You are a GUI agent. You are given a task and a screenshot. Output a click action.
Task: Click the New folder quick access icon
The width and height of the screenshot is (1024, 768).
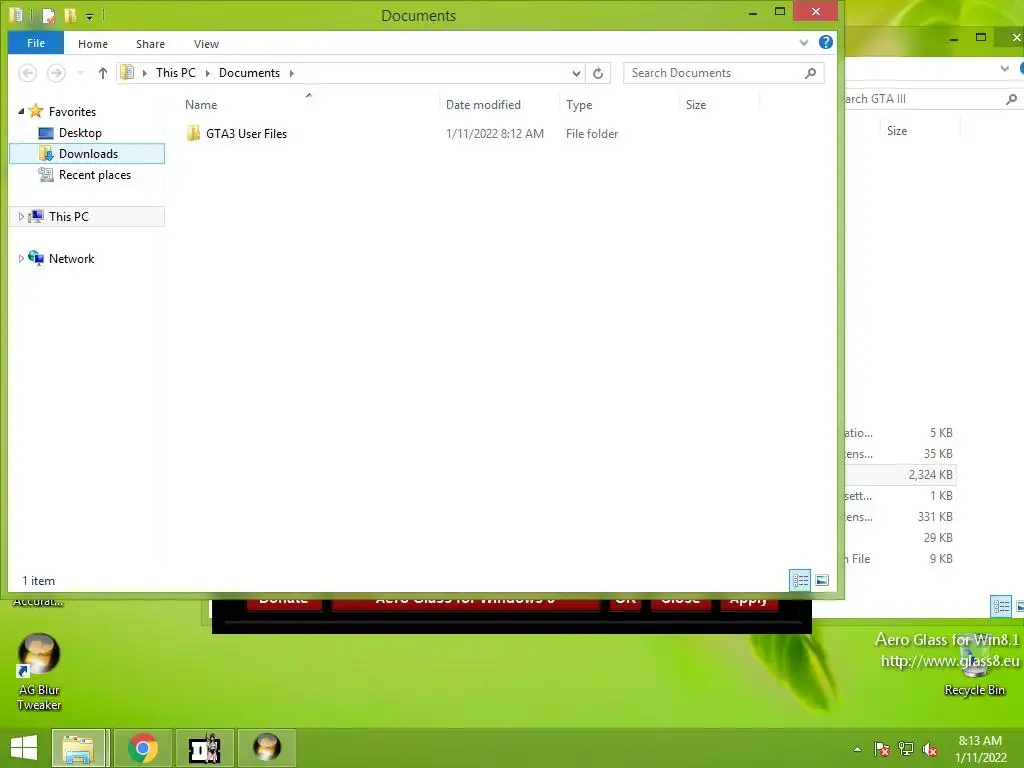[69, 15]
